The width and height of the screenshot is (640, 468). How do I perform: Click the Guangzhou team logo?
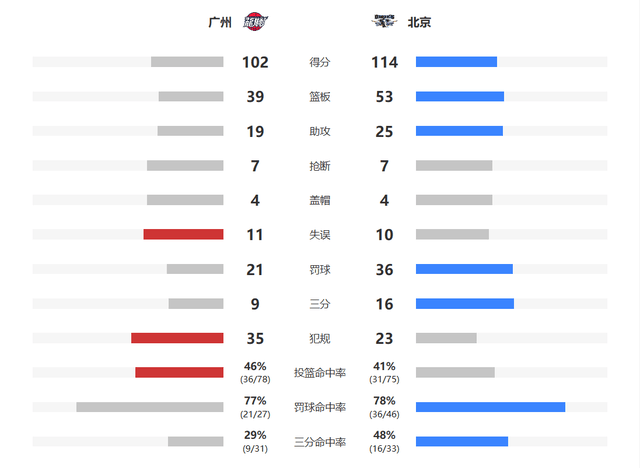coord(256,21)
